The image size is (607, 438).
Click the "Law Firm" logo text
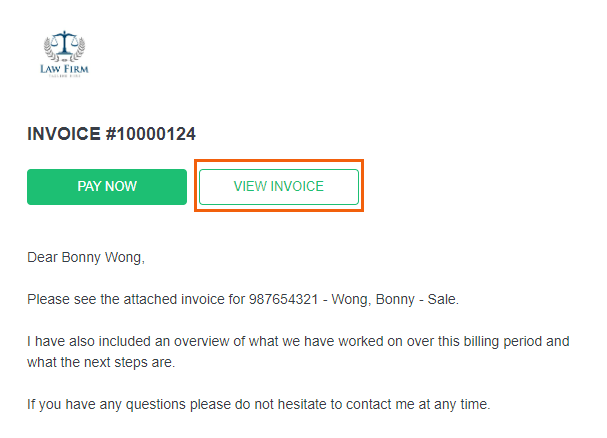pos(64,69)
